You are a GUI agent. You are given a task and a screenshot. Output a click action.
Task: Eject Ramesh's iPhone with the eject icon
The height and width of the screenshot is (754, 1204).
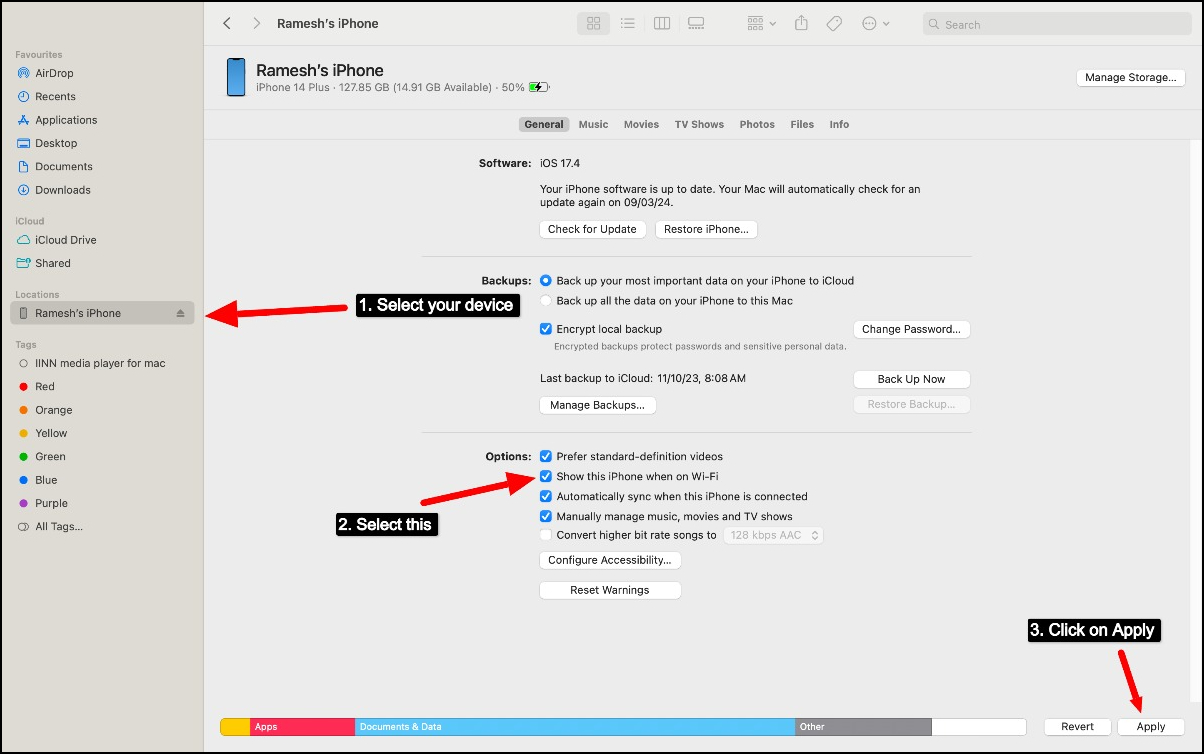point(181,313)
